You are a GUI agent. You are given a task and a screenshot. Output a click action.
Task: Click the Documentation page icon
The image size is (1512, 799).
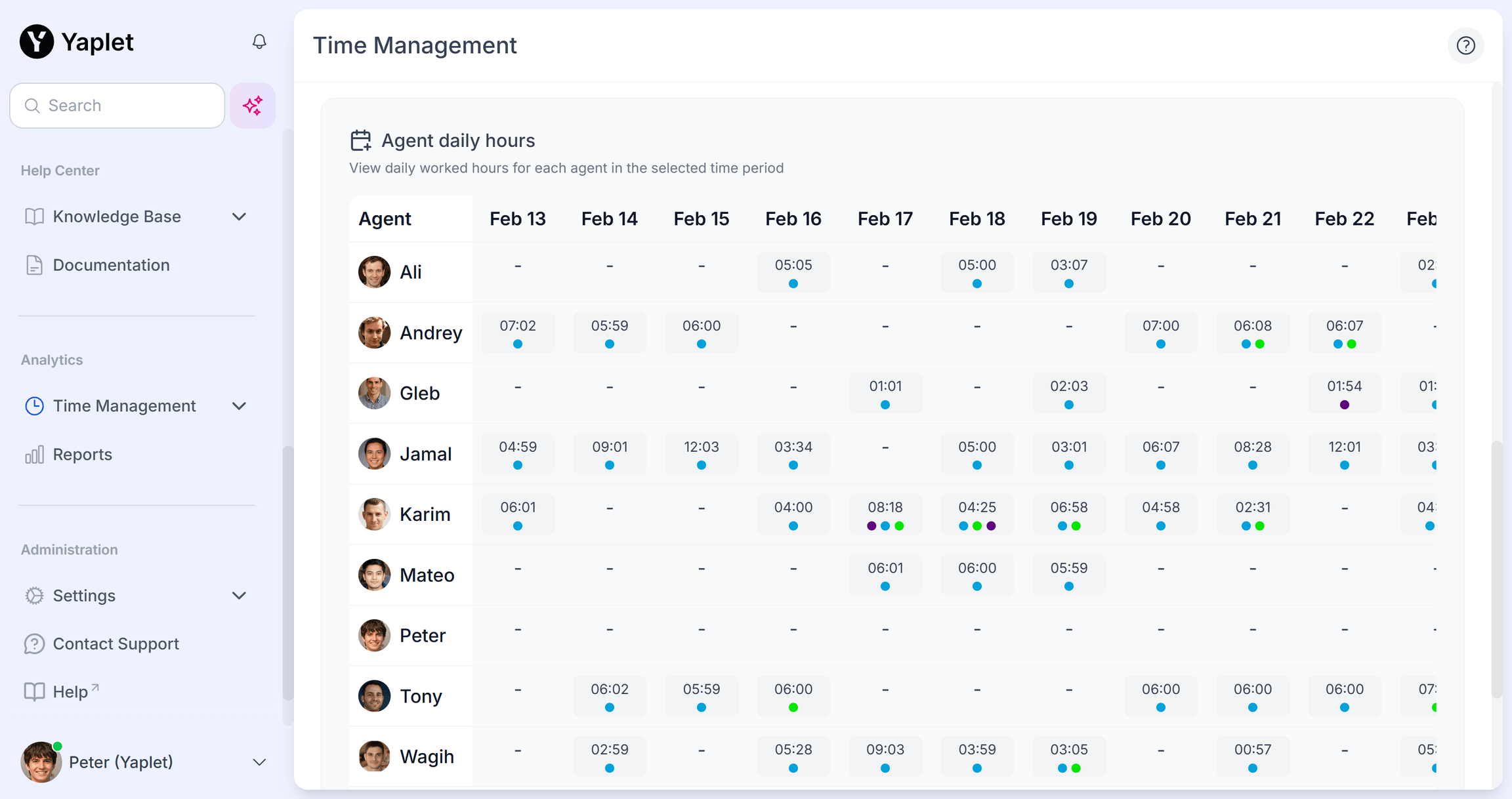pyautogui.click(x=34, y=265)
